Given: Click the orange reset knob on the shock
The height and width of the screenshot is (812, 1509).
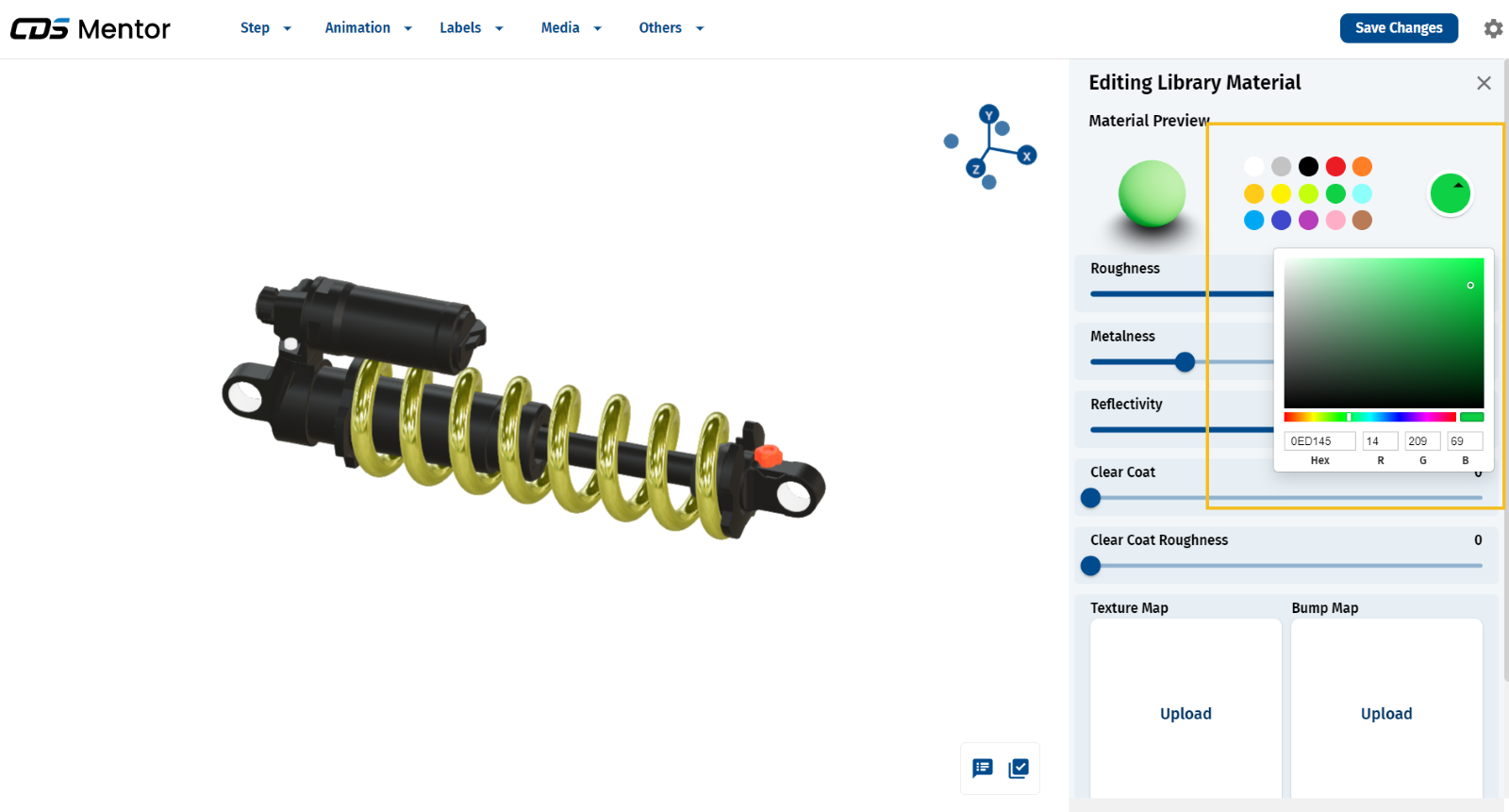Looking at the screenshot, I should (x=769, y=456).
